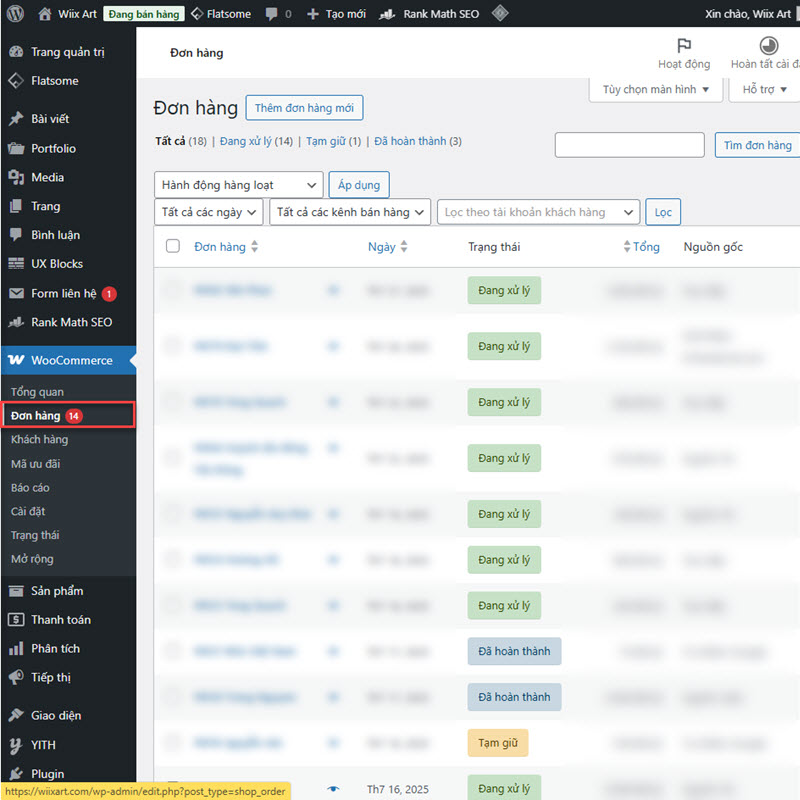The height and width of the screenshot is (800, 800).
Task: Tick the select-all orders checkbox
Action: (x=173, y=246)
